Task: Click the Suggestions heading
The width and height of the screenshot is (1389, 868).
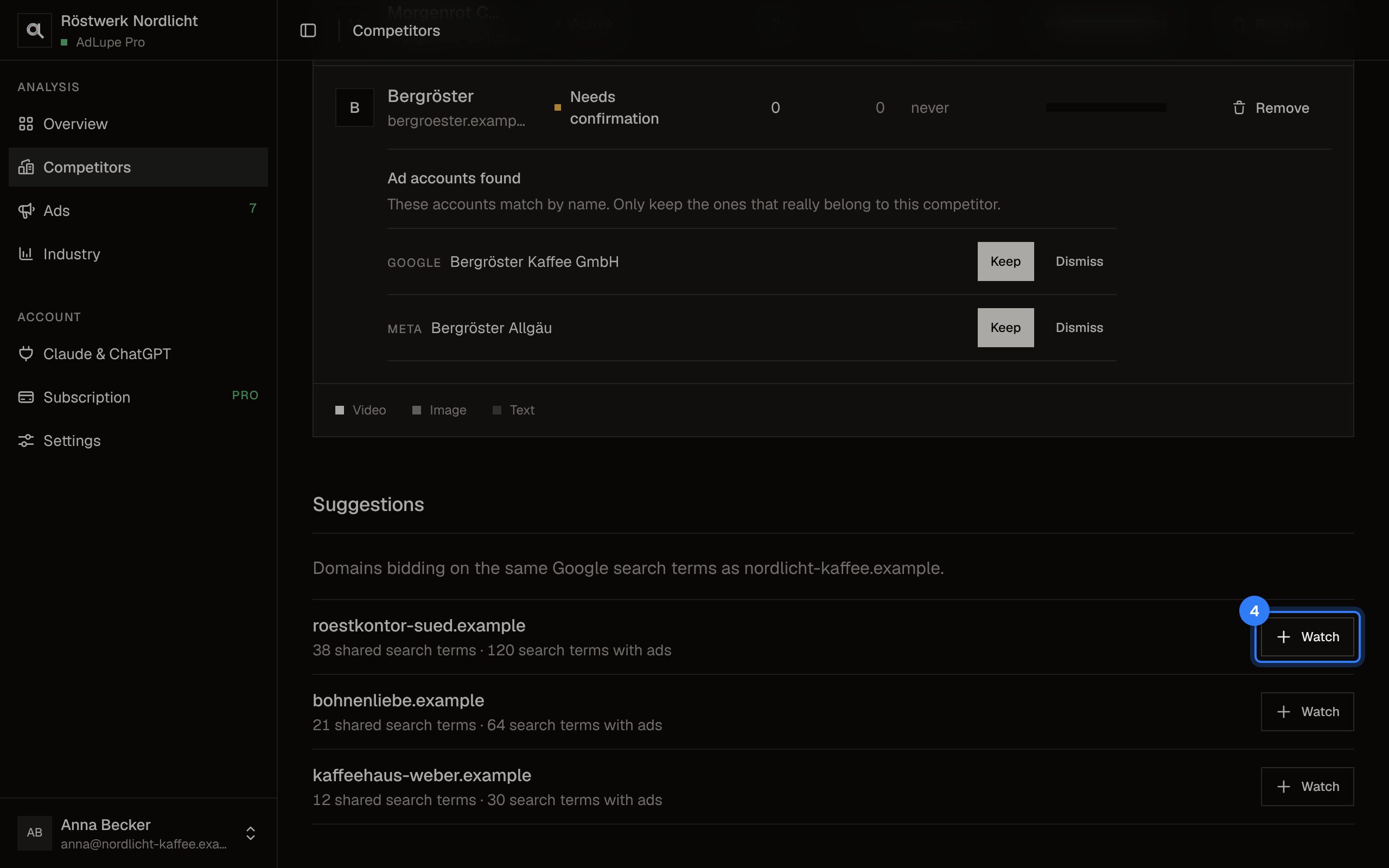Action: [368, 504]
